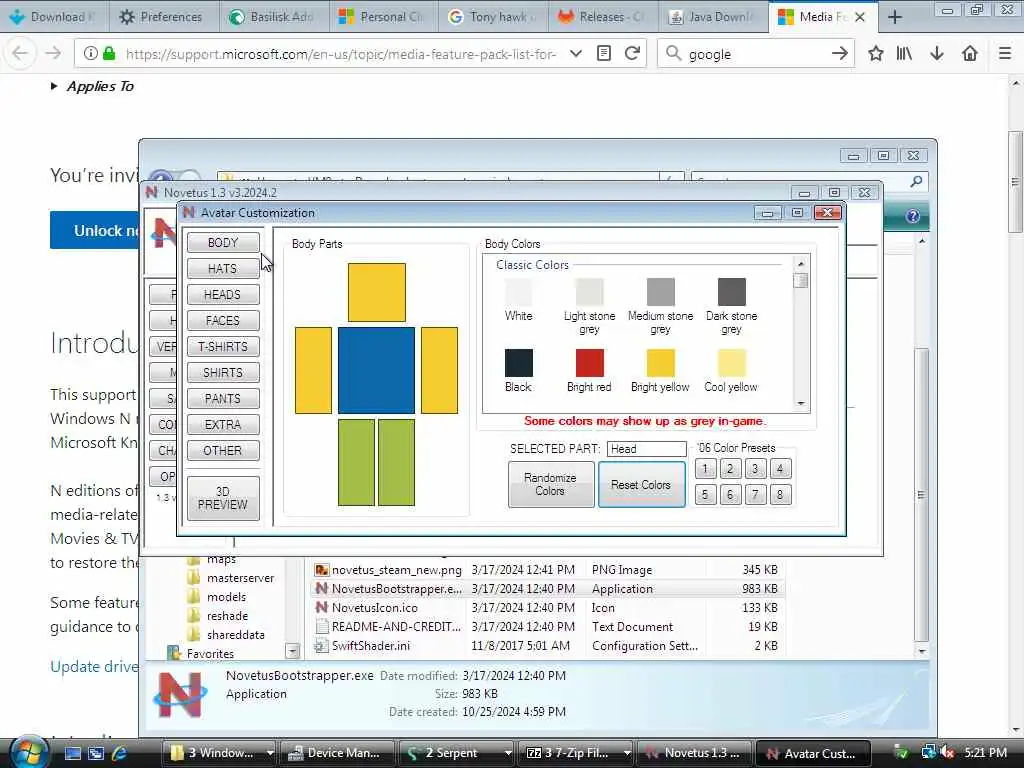Open the PANTS category
The height and width of the screenshot is (768, 1024).
223,398
